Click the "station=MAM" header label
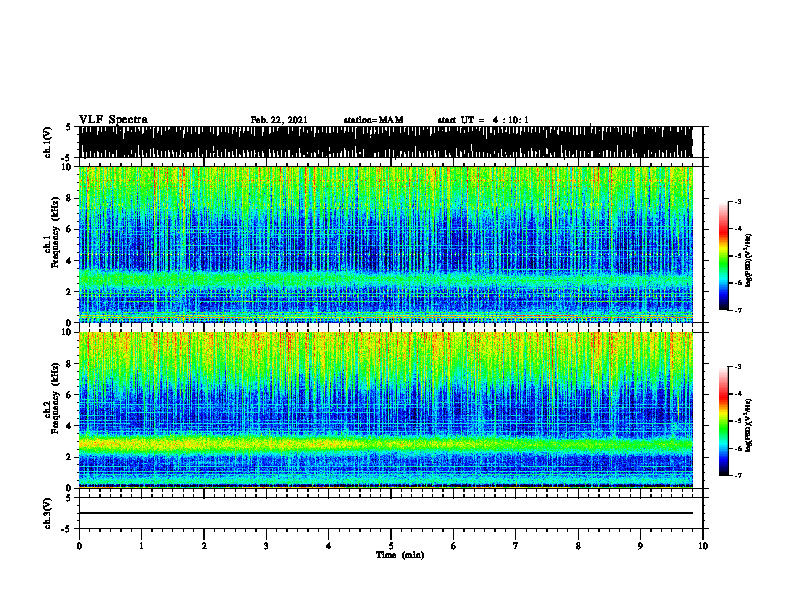 tap(373, 120)
